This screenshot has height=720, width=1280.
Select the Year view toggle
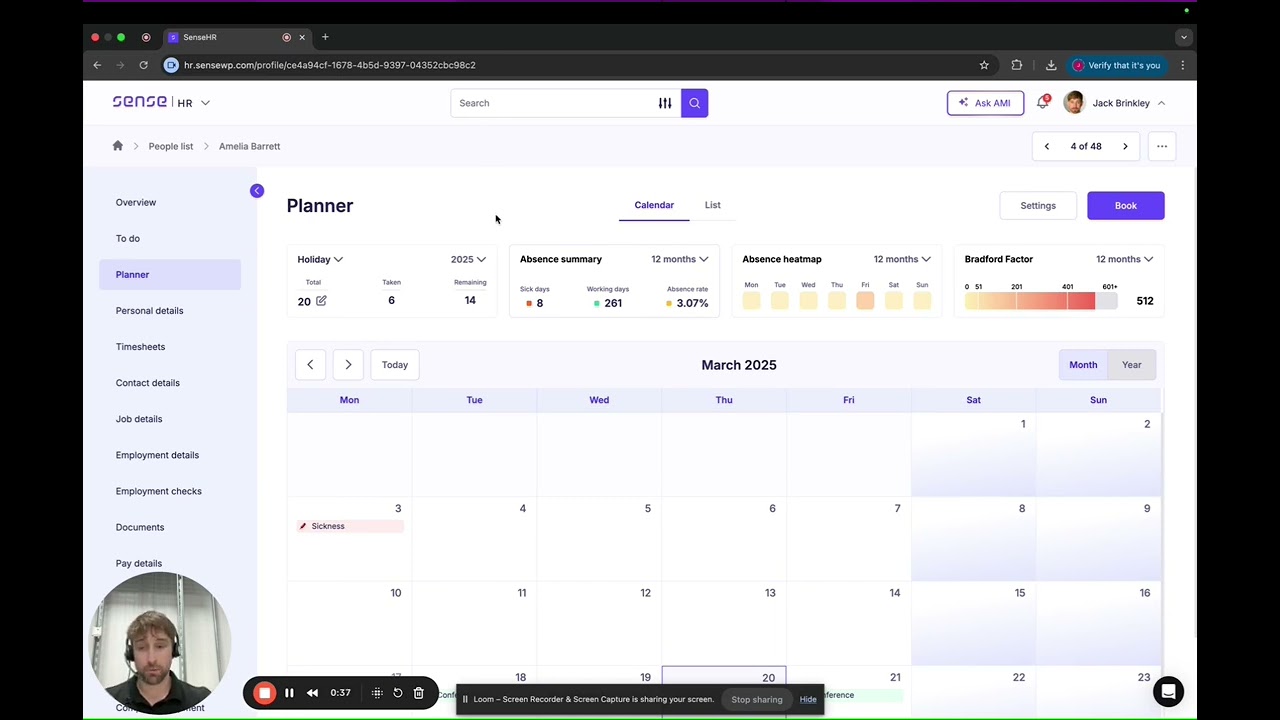pyautogui.click(x=1132, y=365)
